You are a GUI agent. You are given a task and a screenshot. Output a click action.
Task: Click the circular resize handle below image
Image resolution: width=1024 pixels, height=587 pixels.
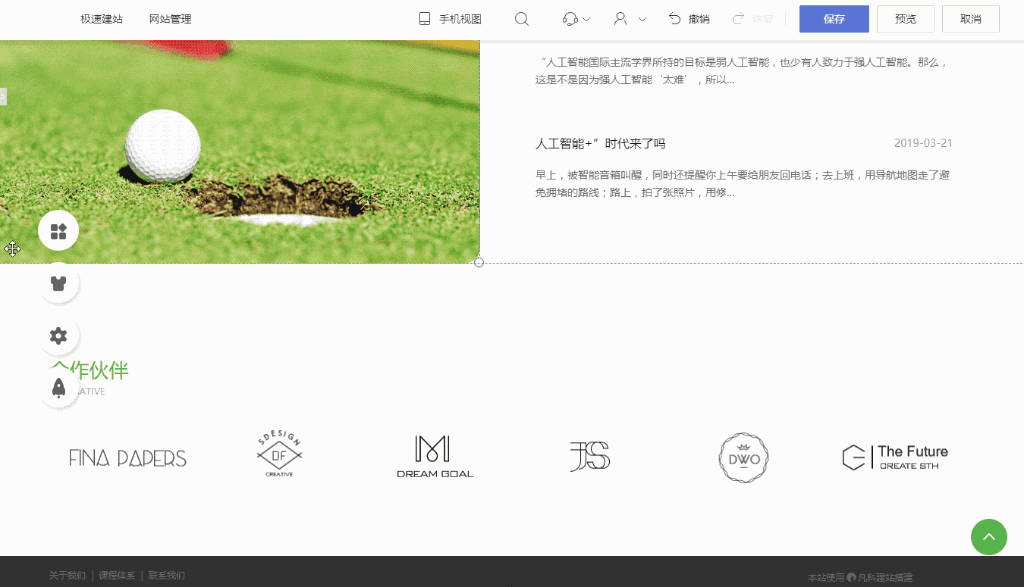click(479, 262)
